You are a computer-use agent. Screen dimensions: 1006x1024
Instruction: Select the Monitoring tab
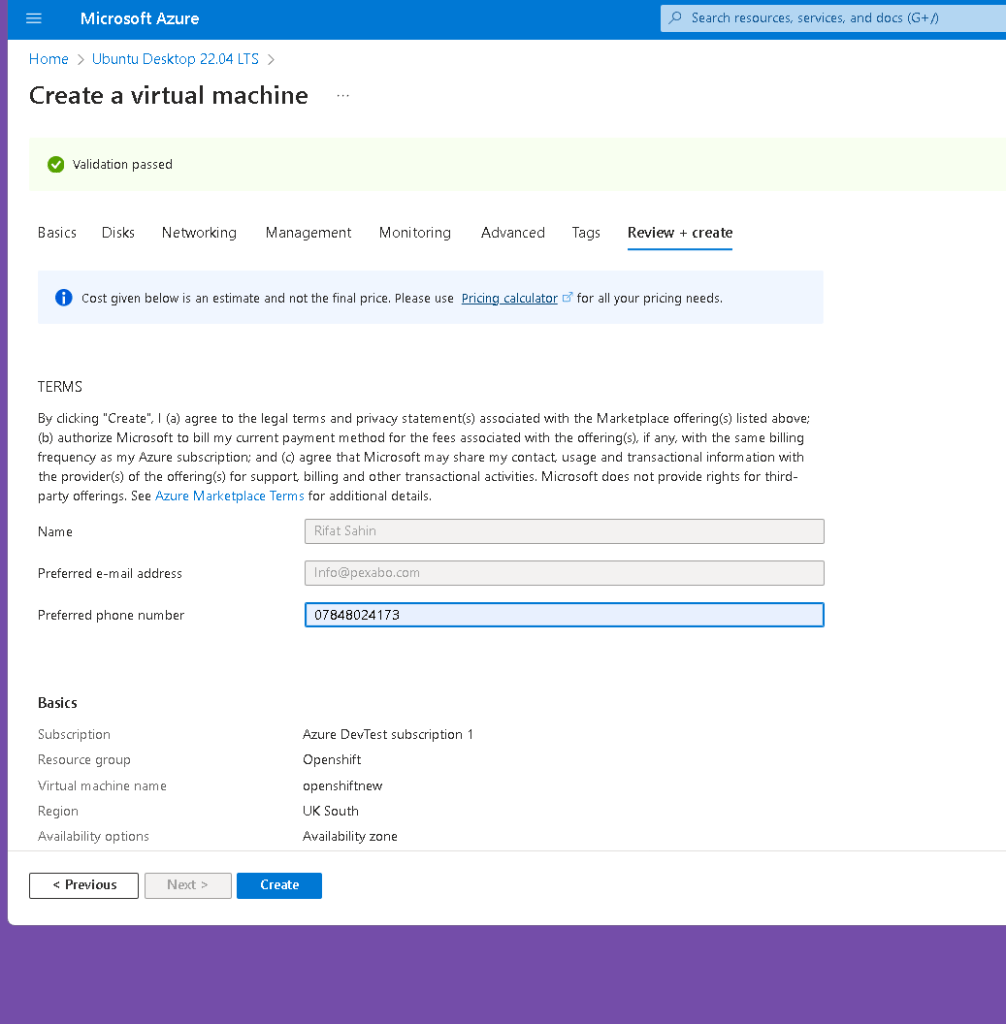point(415,232)
